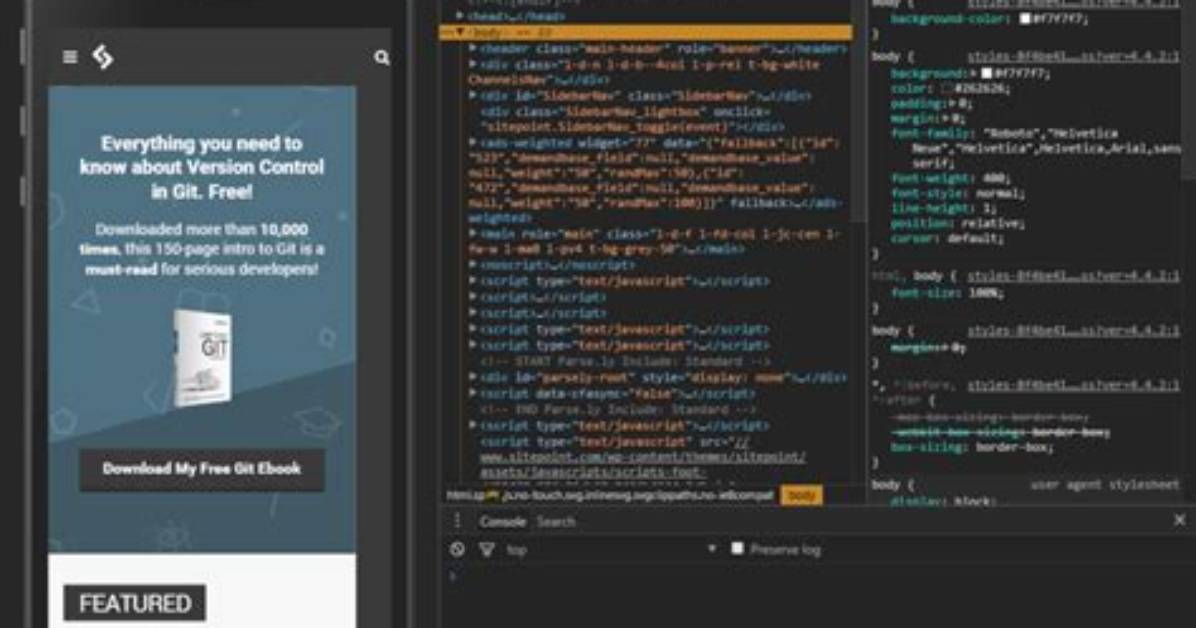Select the END Parse.ly Include comment line
This screenshot has height=628, width=1196.
click(x=618, y=410)
